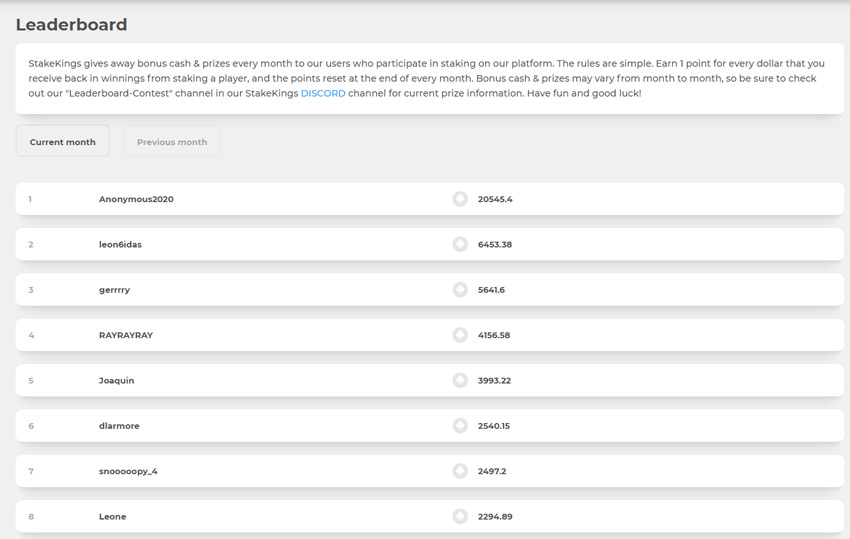The image size is (850, 539).
Task: Click the points icon beside 20545.4
Action: point(460,199)
